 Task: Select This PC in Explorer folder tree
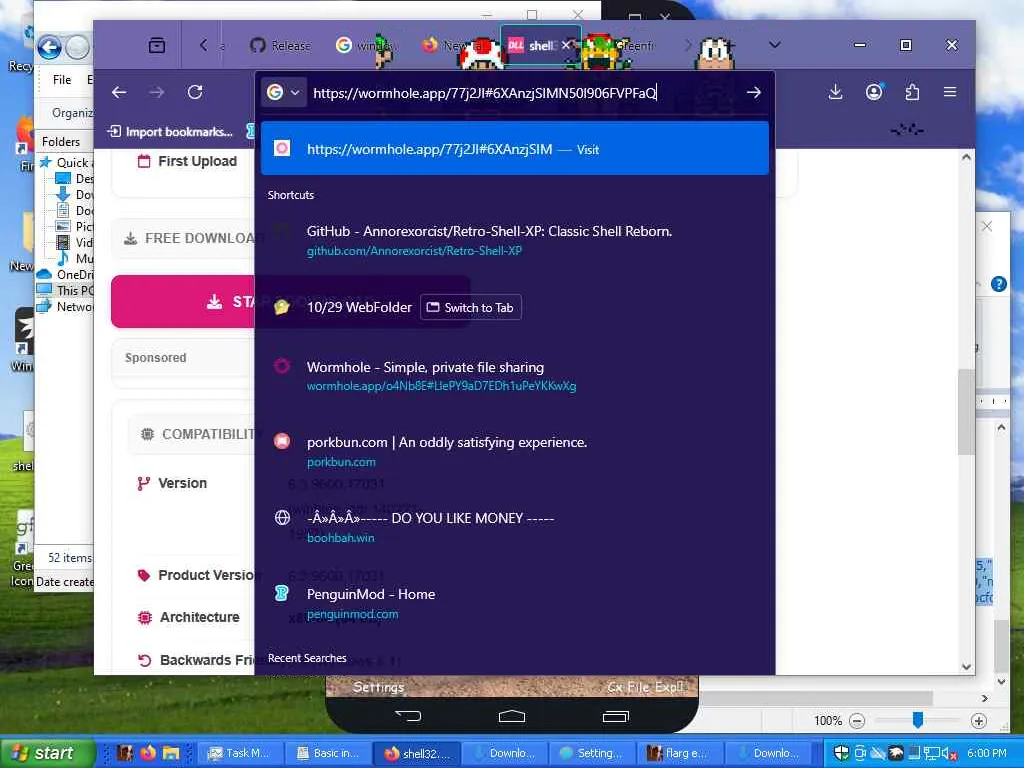coord(66,291)
